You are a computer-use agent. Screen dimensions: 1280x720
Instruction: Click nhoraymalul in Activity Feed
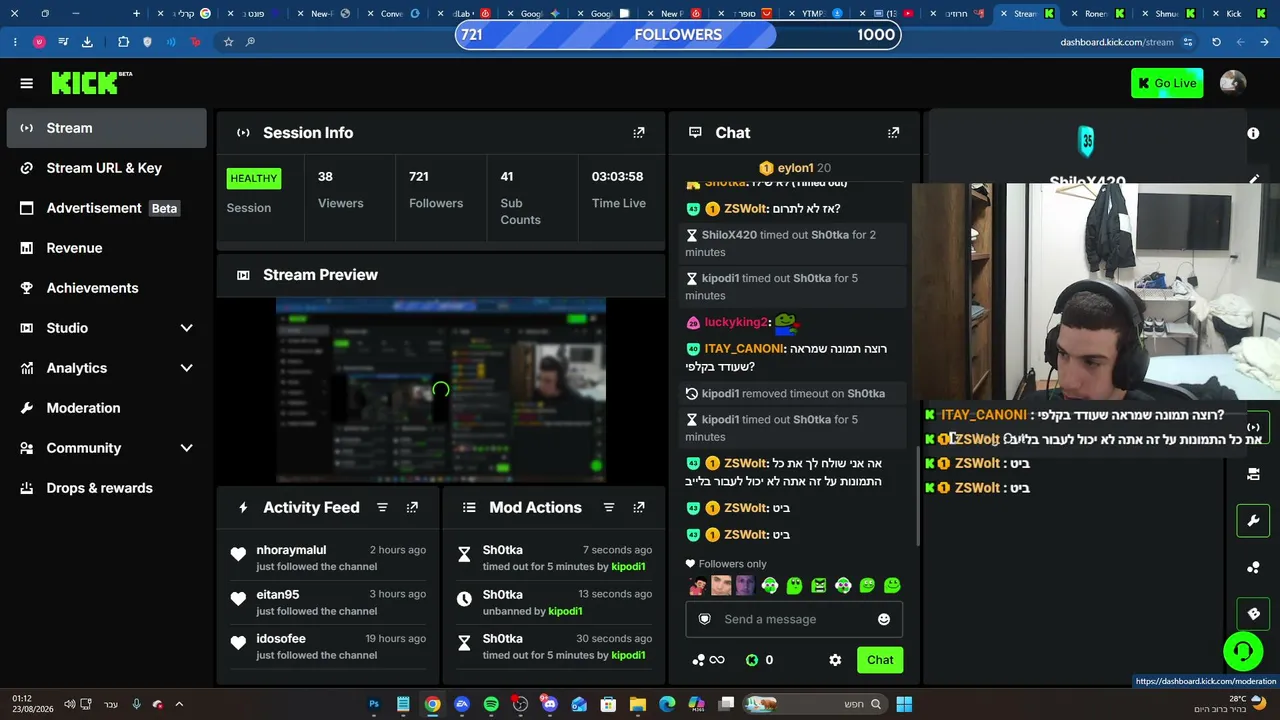[x=291, y=550]
